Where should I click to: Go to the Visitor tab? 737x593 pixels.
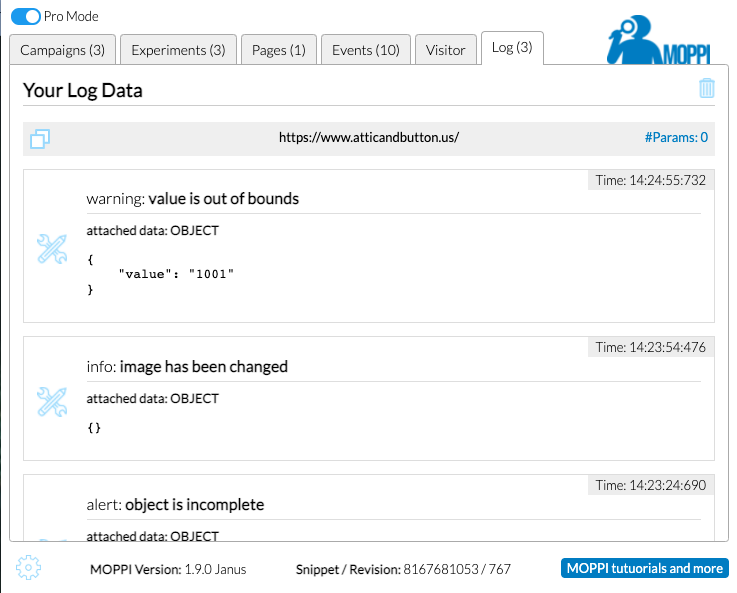pyautogui.click(x=446, y=49)
